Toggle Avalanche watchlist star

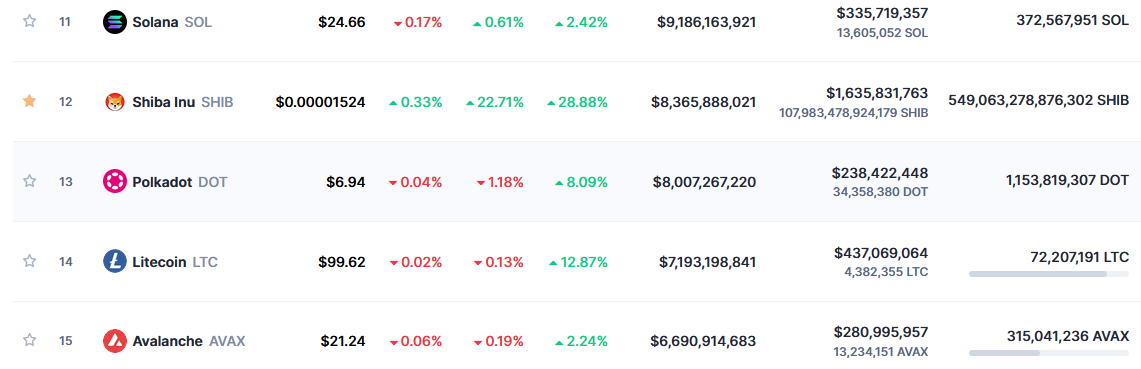pos(29,340)
